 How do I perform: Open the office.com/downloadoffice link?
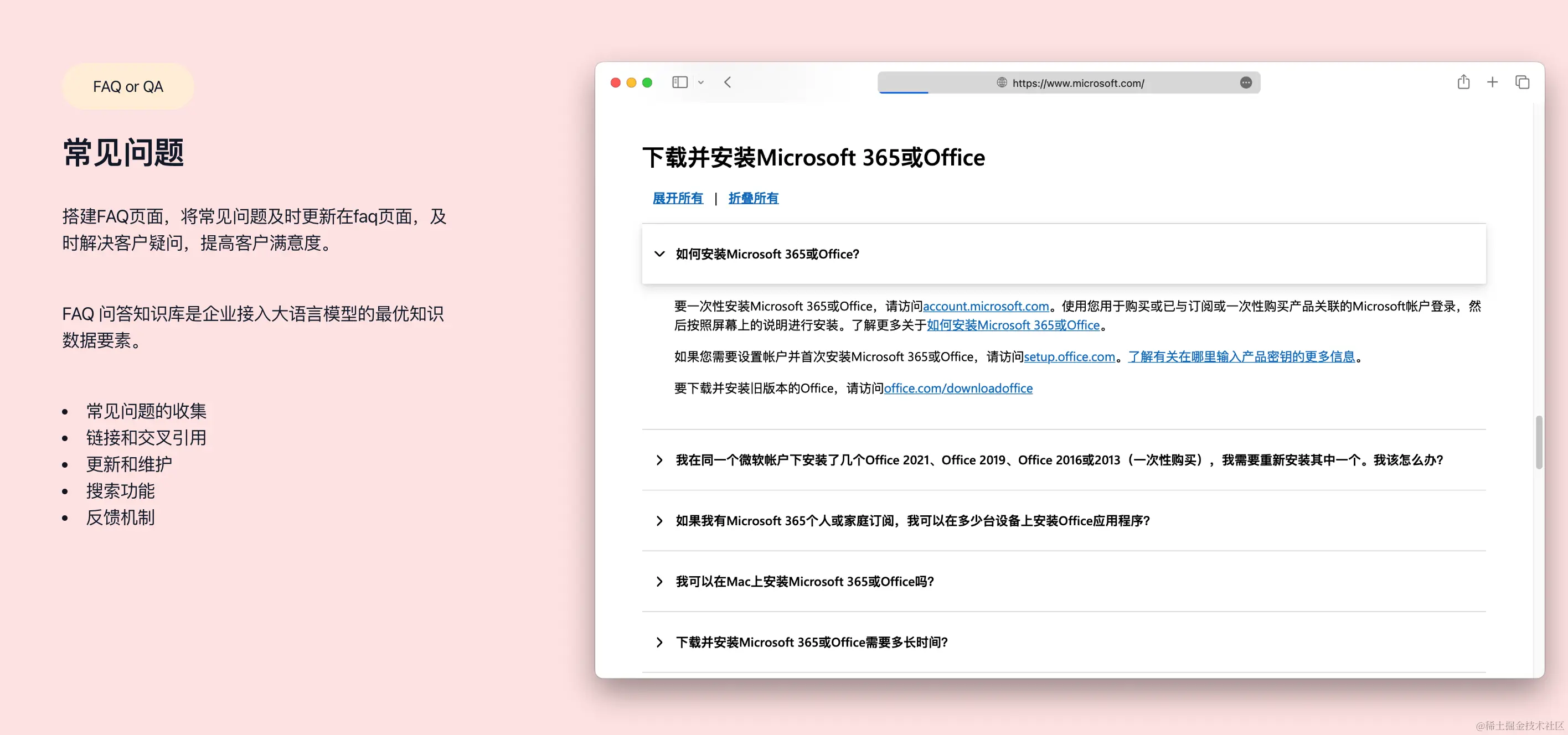957,389
